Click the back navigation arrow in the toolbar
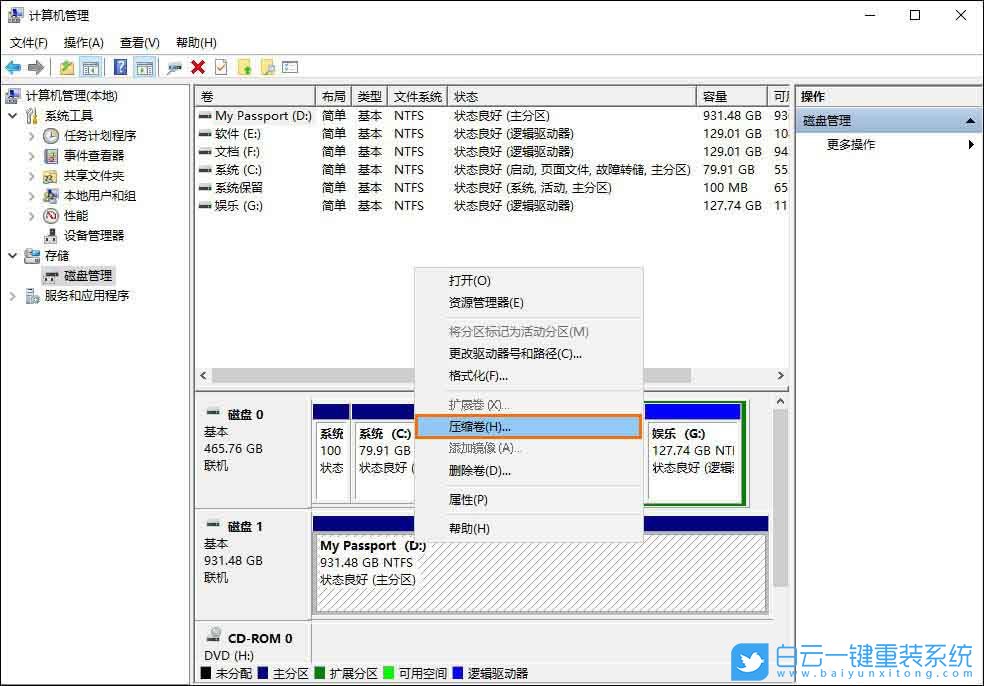The image size is (984, 686). 12,67
